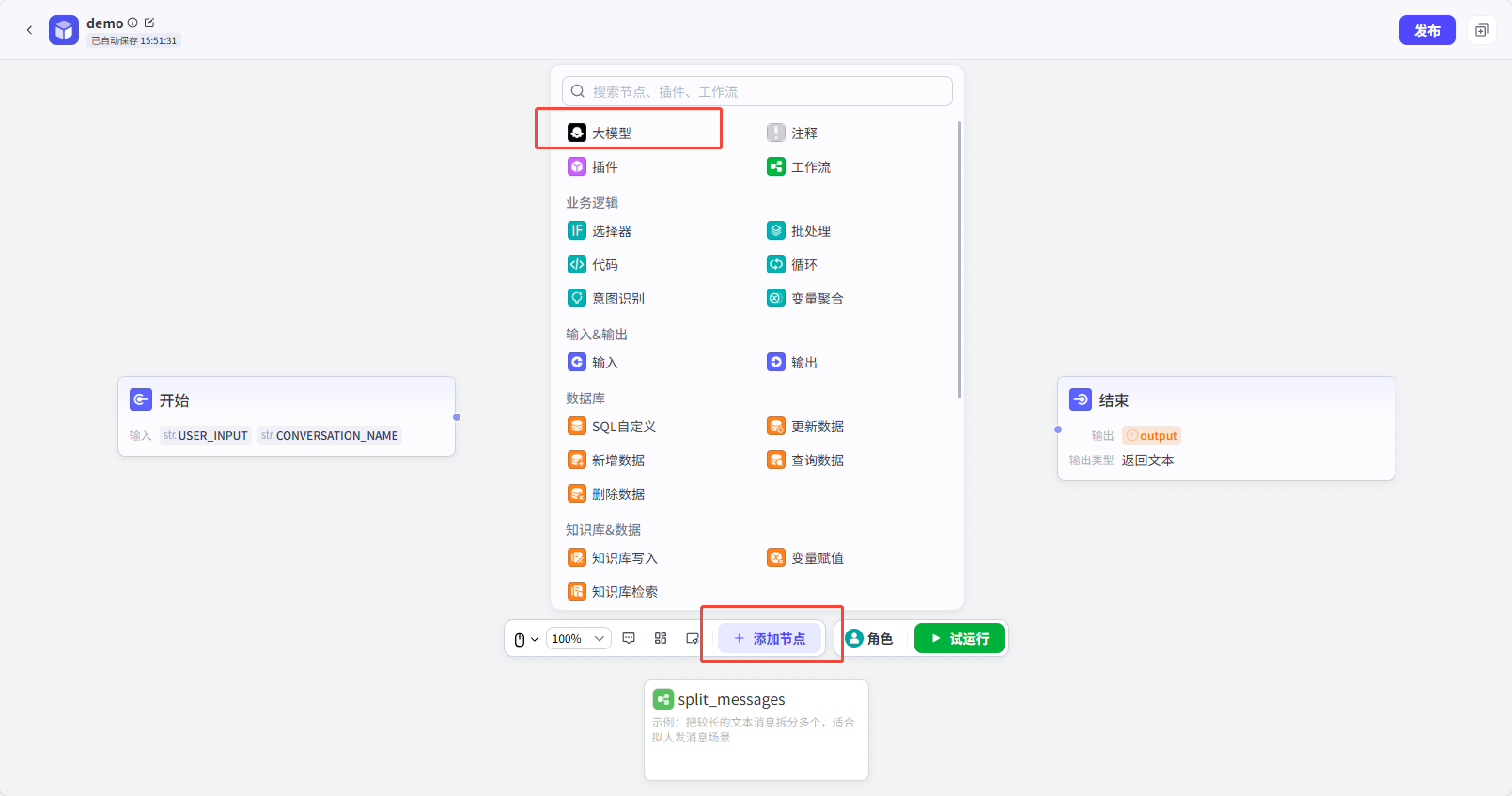Select 大模型 from the node menu

pos(612,133)
